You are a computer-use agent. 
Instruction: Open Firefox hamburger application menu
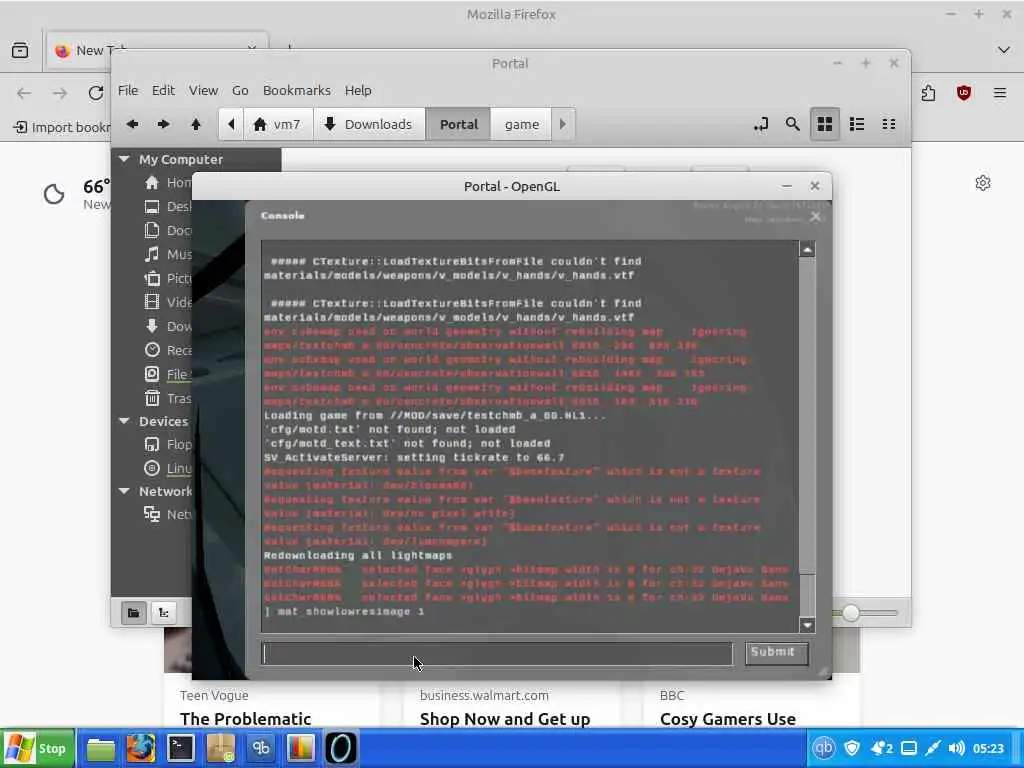pos(1000,93)
